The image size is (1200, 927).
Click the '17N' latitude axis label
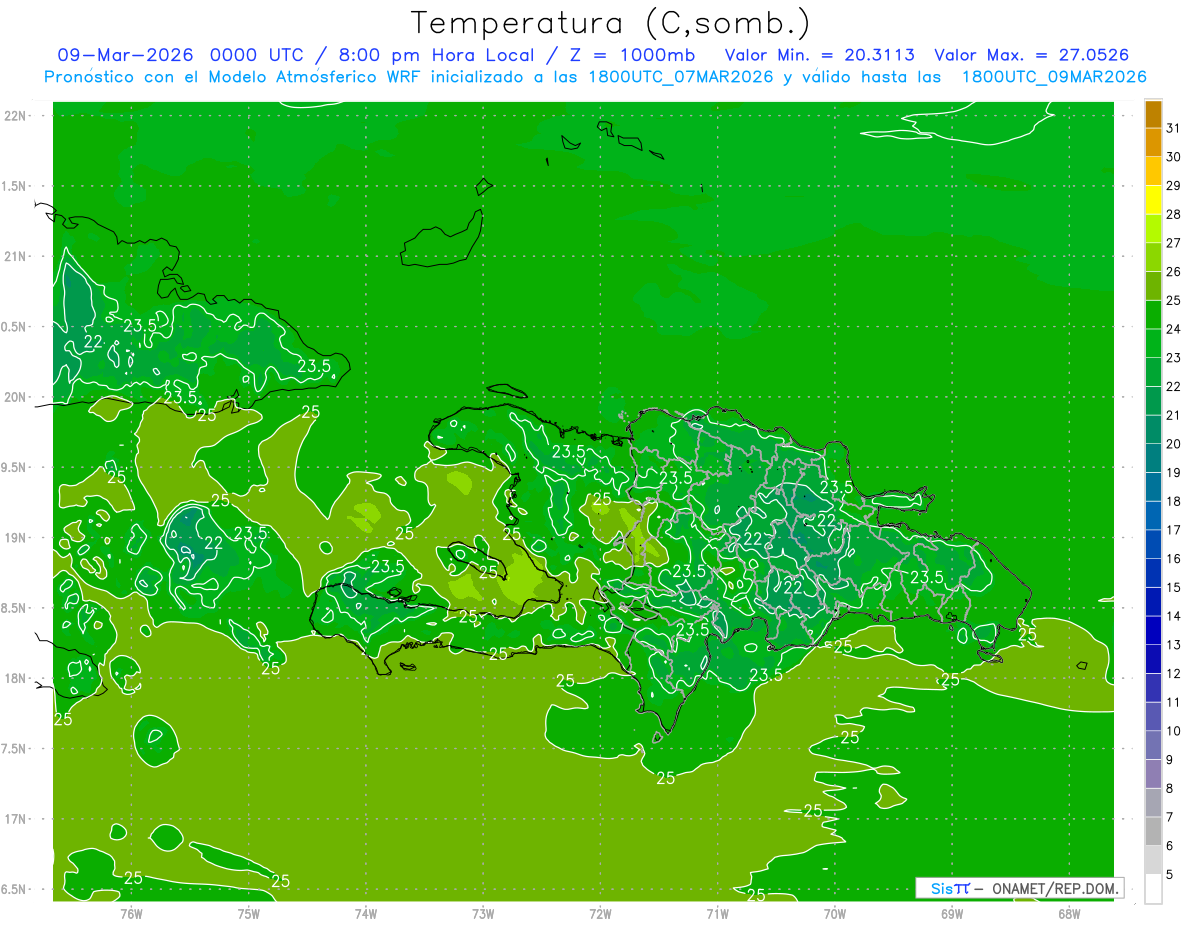pyautogui.click(x=16, y=819)
